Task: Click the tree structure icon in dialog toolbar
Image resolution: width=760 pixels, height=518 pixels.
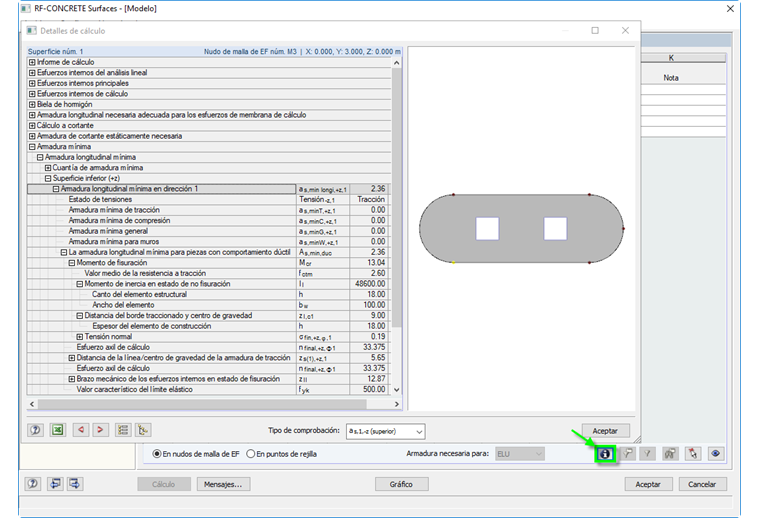Action: point(143,430)
